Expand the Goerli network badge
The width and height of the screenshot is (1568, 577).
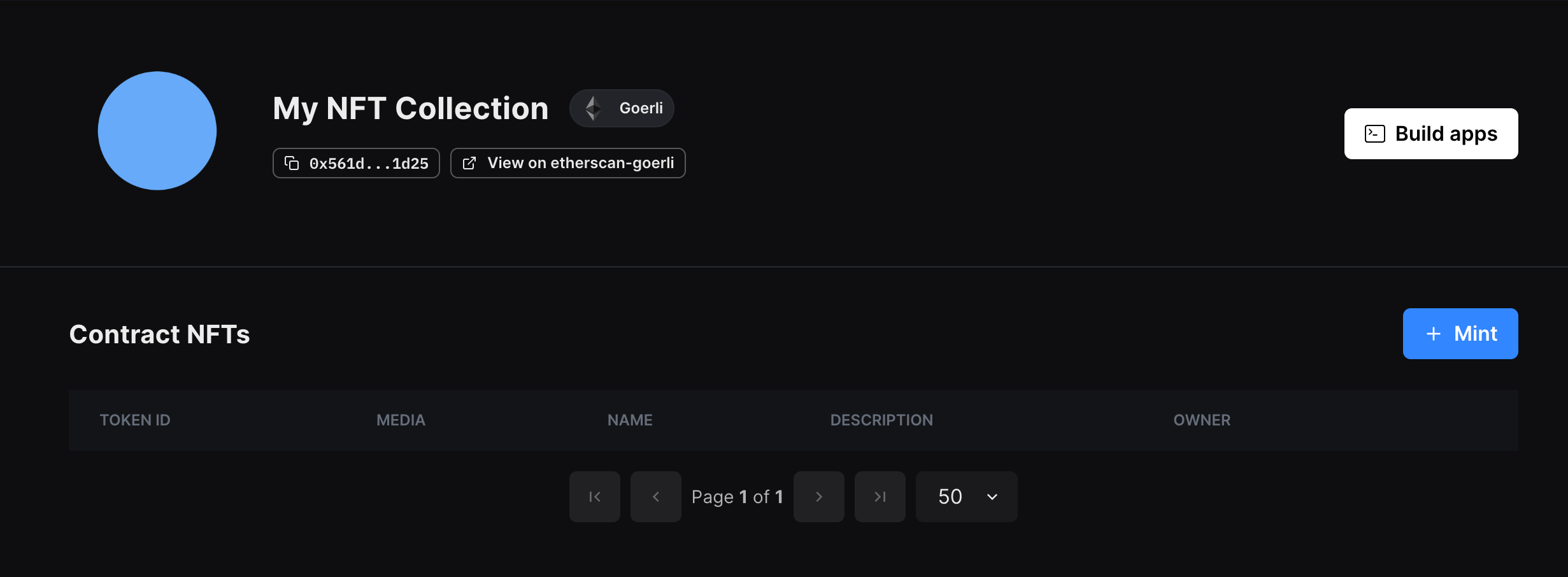click(622, 108)
